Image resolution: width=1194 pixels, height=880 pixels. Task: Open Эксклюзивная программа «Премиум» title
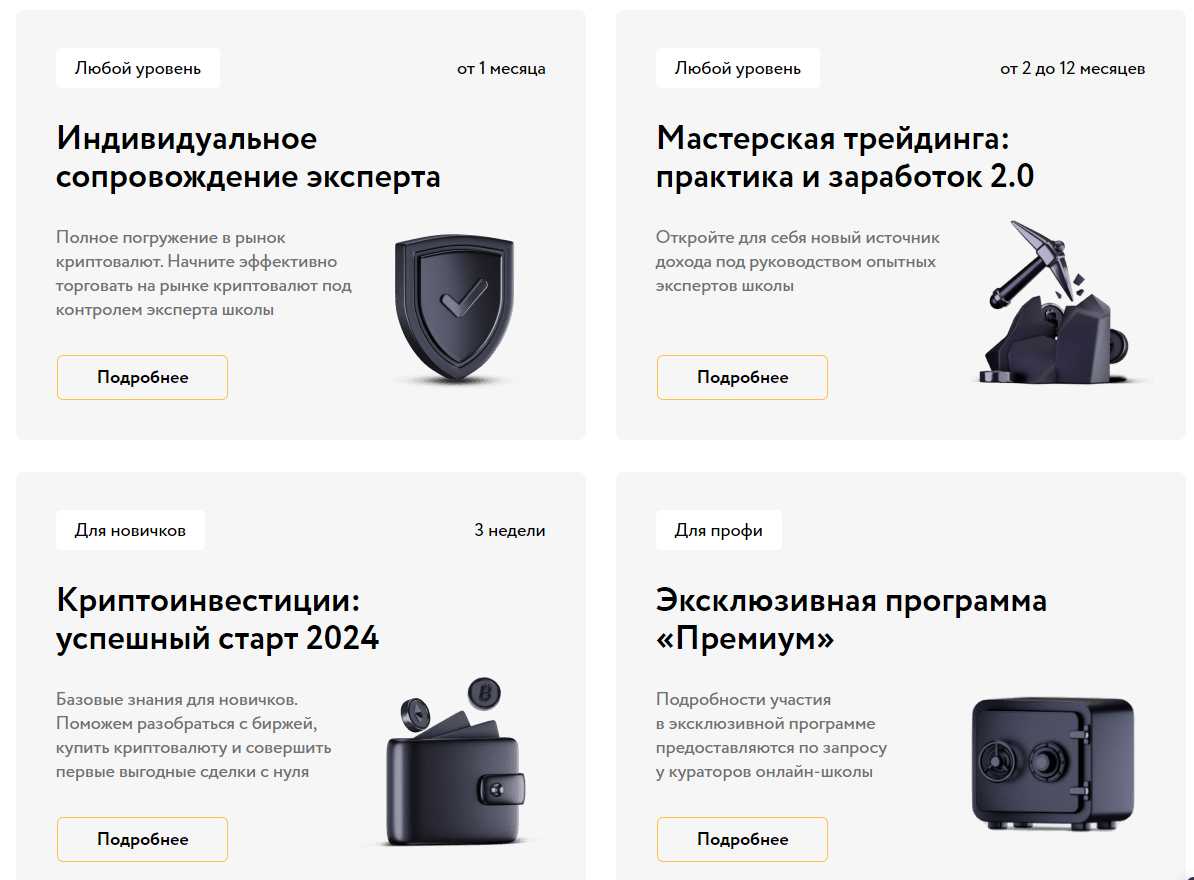(851, 620)
